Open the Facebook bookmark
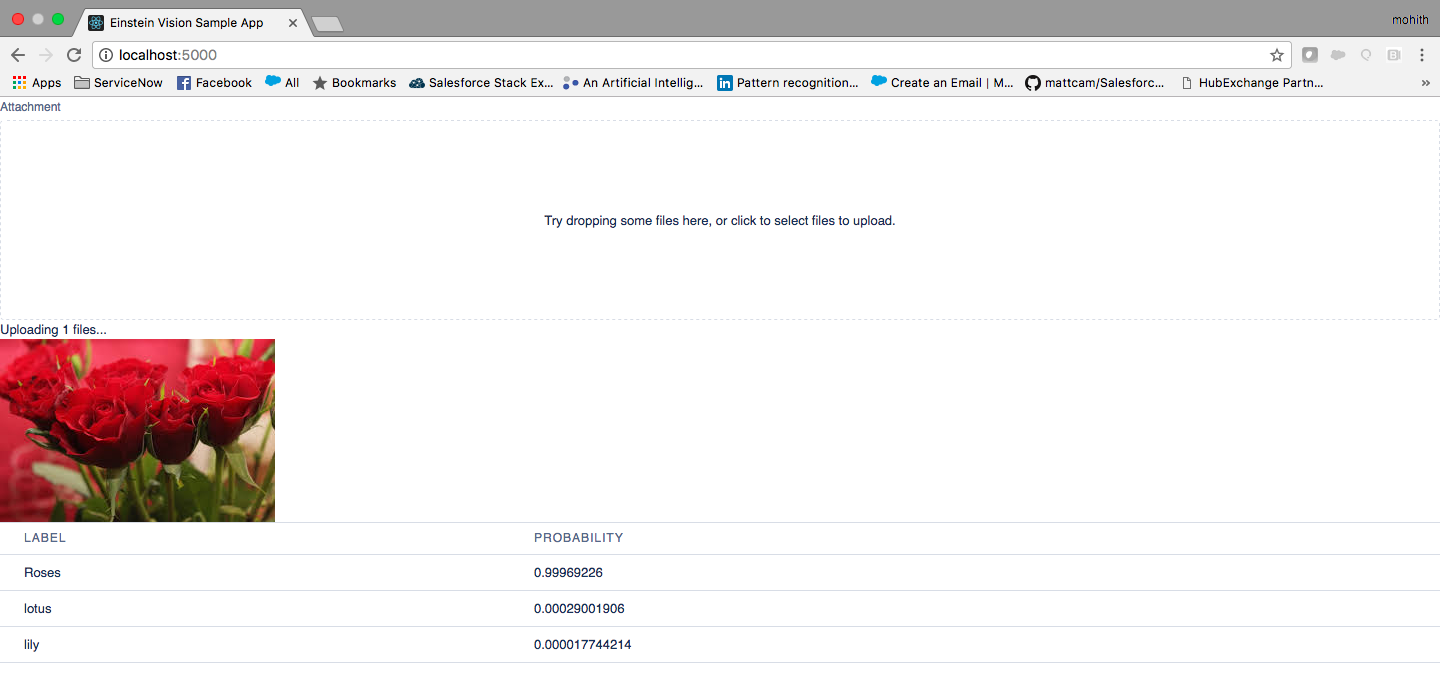The height and width of the screenshot is (691, 1440). coord(214,83)
